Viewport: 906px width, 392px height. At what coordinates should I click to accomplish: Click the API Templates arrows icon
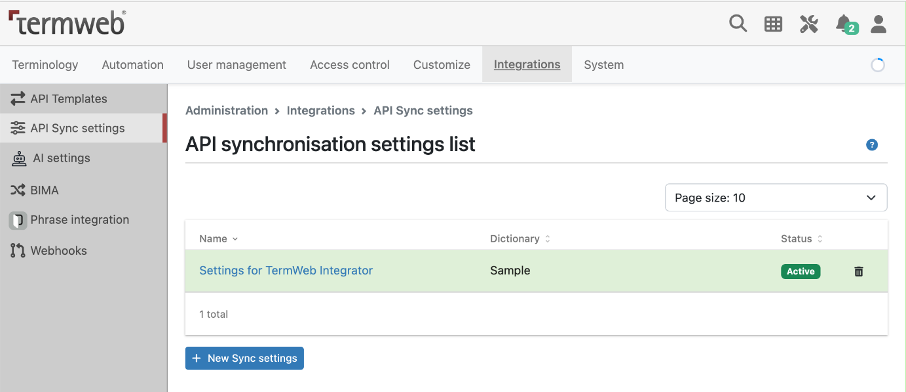tap(18, 99)
